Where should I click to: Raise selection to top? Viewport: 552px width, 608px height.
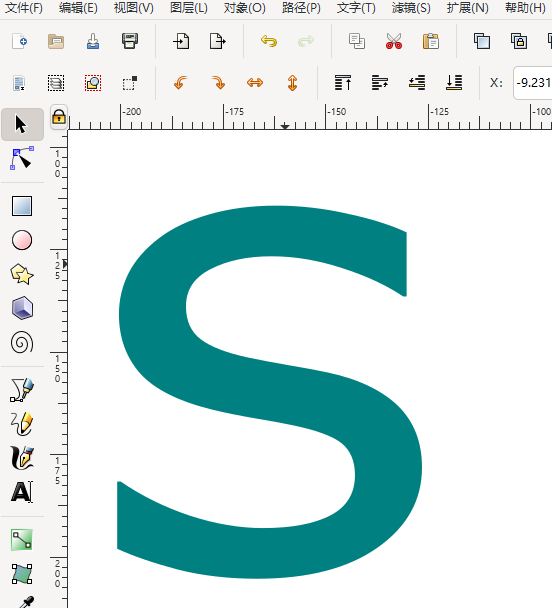click(x=343, y=83)
